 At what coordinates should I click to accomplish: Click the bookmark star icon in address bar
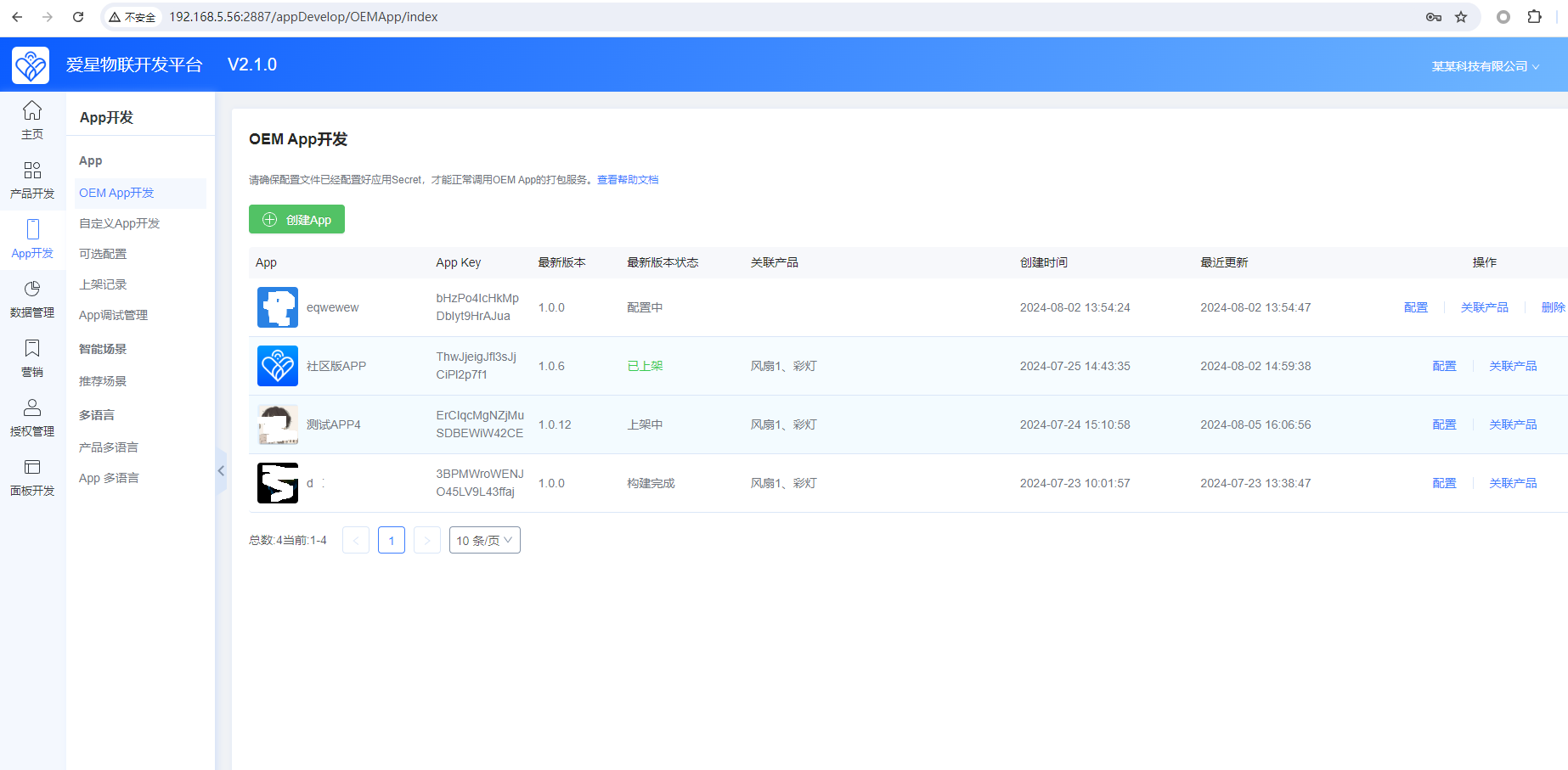coord(1461,17)
